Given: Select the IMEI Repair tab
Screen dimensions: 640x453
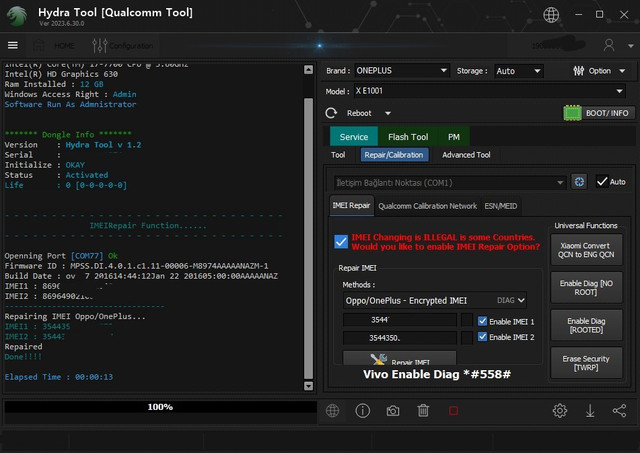Looking at the screenshot, I should pos(351,205).
